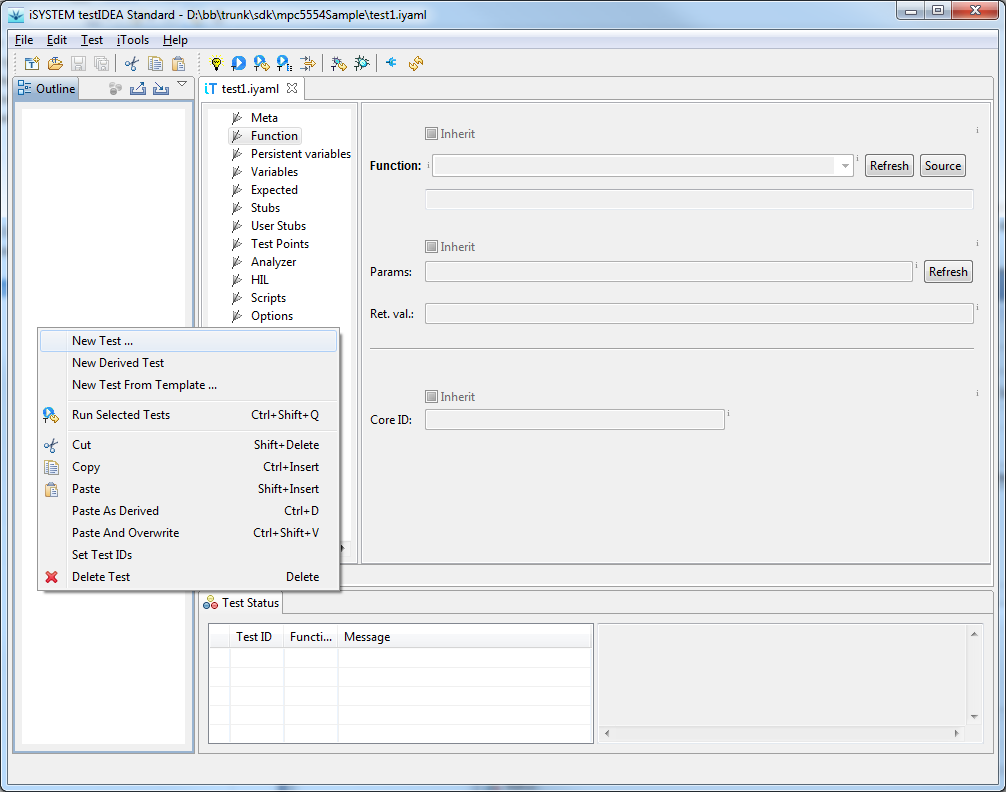This screenshot has width=1006, height=792.
Task: Click the Run Selected Tests toolbar icon
Action: (262, 64)
